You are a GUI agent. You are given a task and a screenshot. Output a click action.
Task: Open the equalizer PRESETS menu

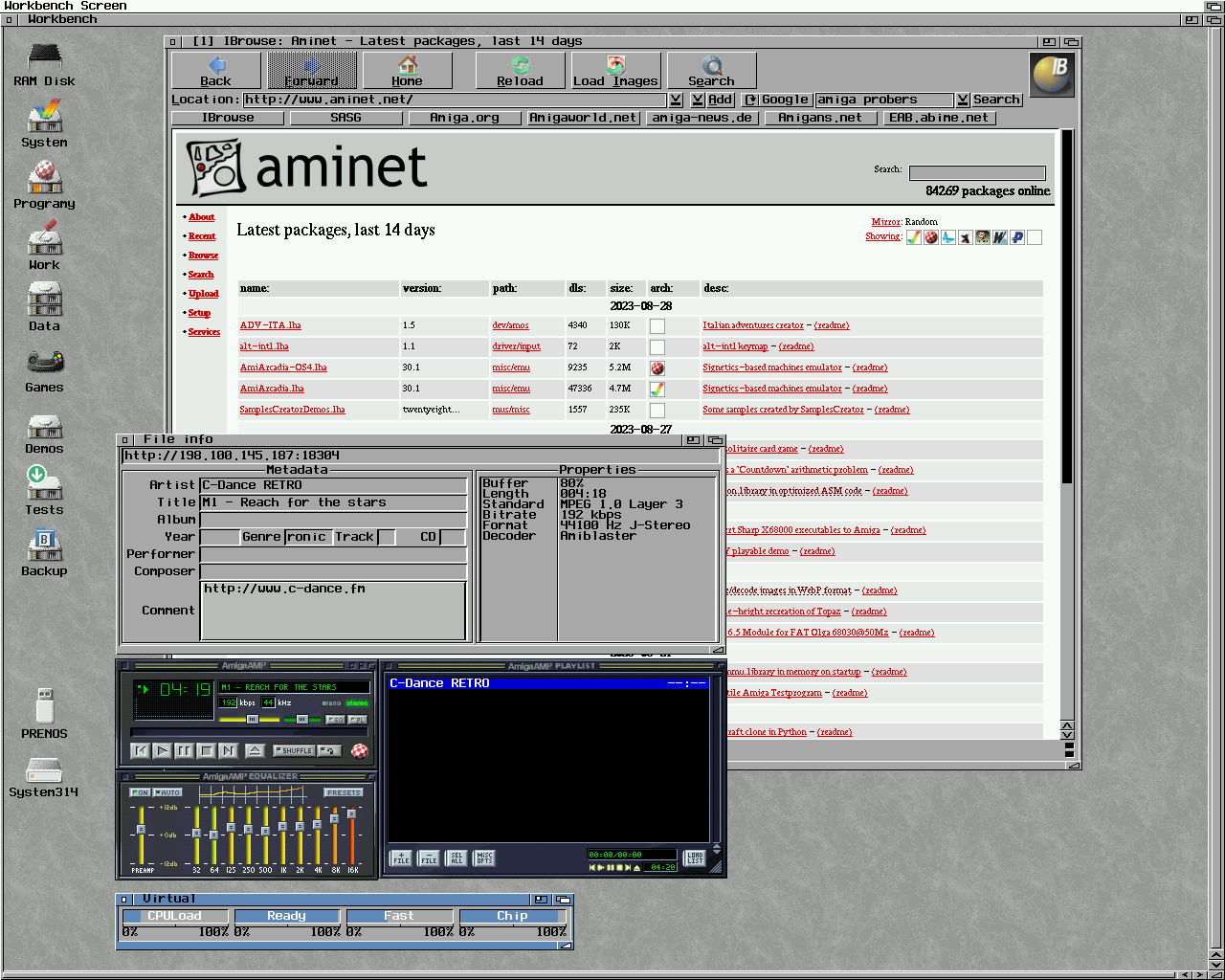click(344, 792)
